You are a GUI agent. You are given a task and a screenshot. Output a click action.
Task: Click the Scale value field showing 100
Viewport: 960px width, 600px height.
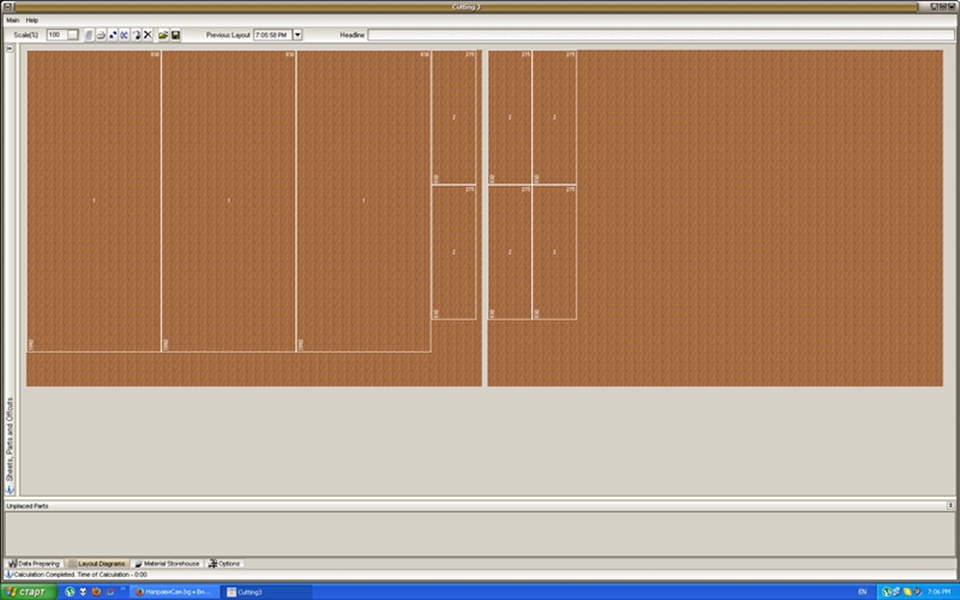point(57,35)
